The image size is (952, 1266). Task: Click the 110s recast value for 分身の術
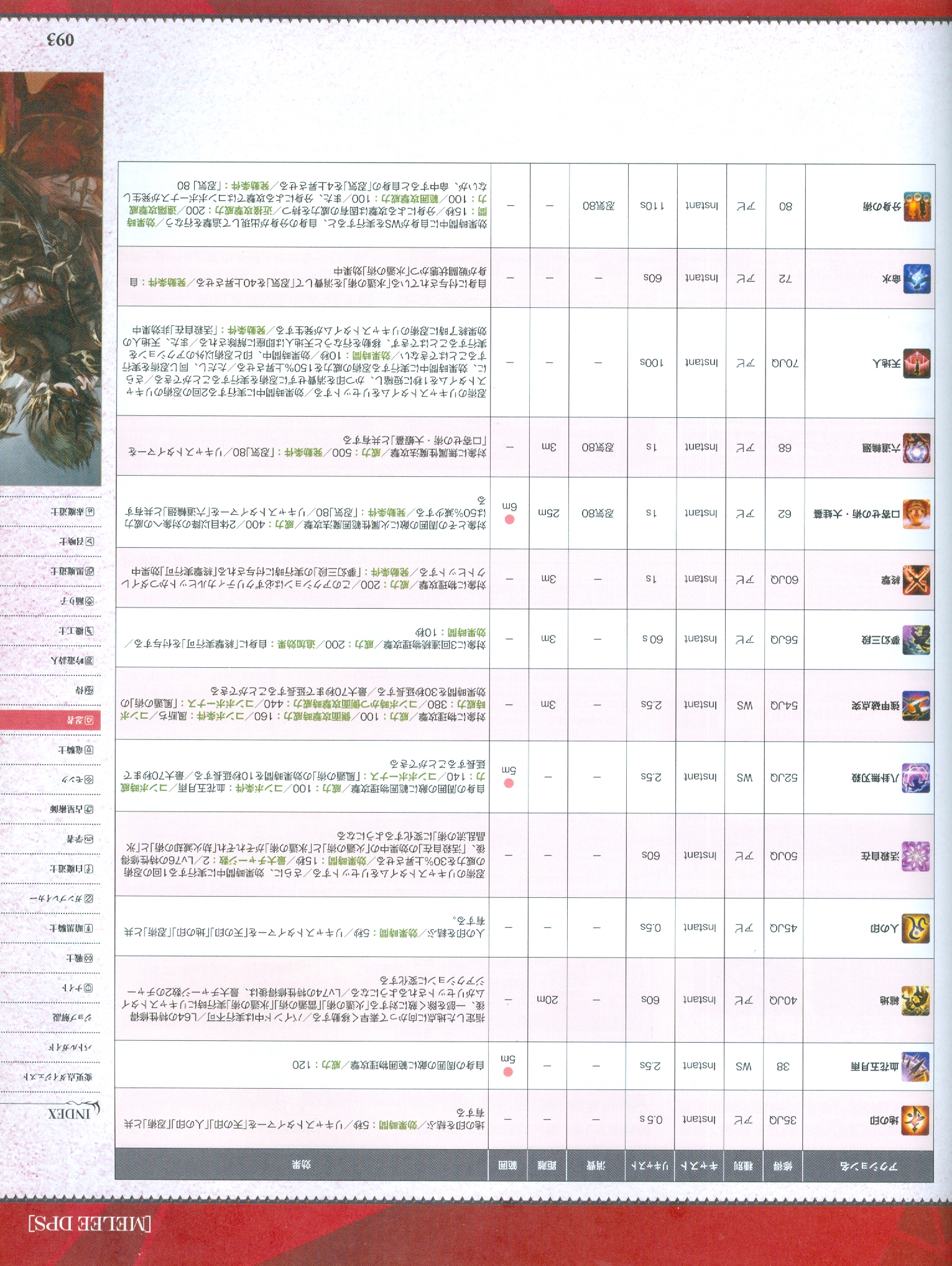(x=652, y=205)
